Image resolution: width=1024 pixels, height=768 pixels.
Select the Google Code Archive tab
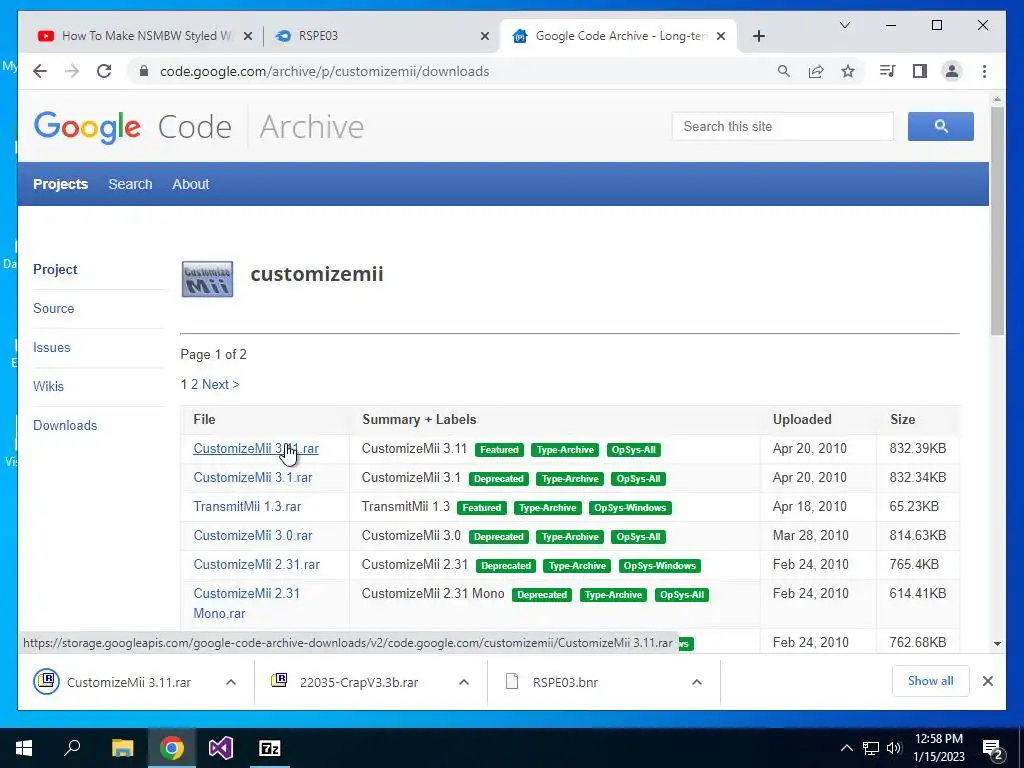pyautogui.click(x=619, y=36)
